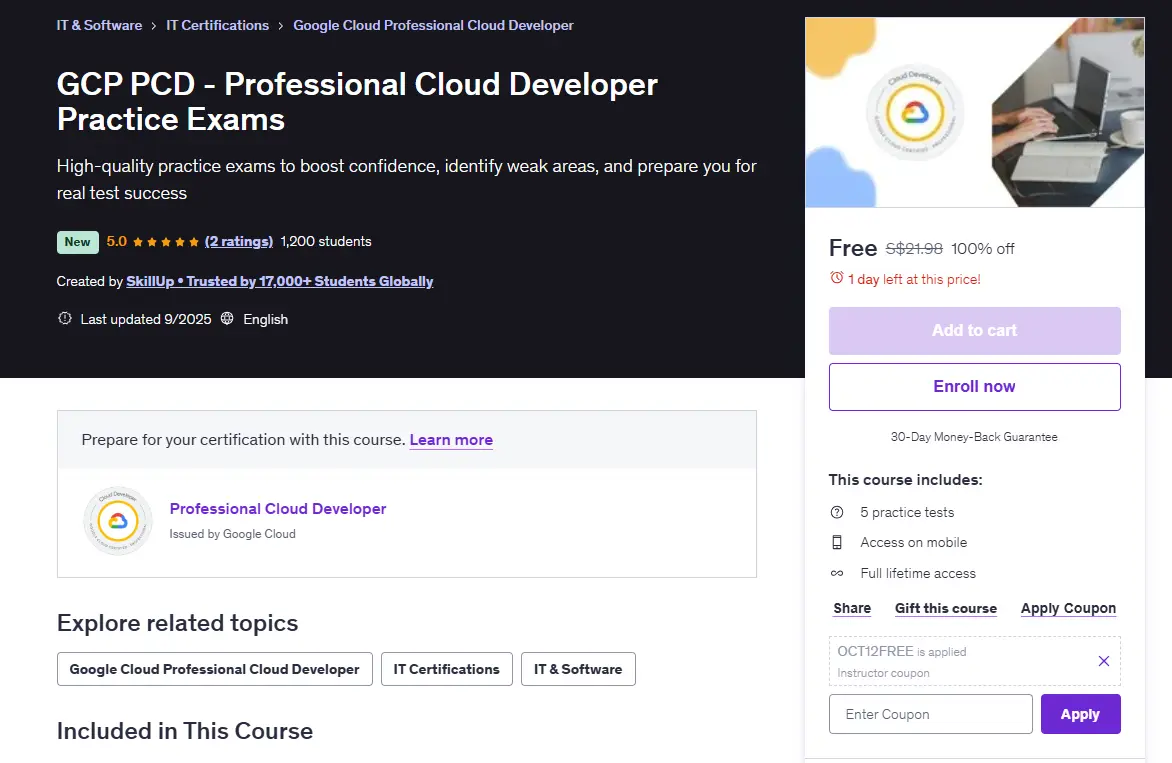
Task: Click the Enroll now button
Action: (975, 386)
